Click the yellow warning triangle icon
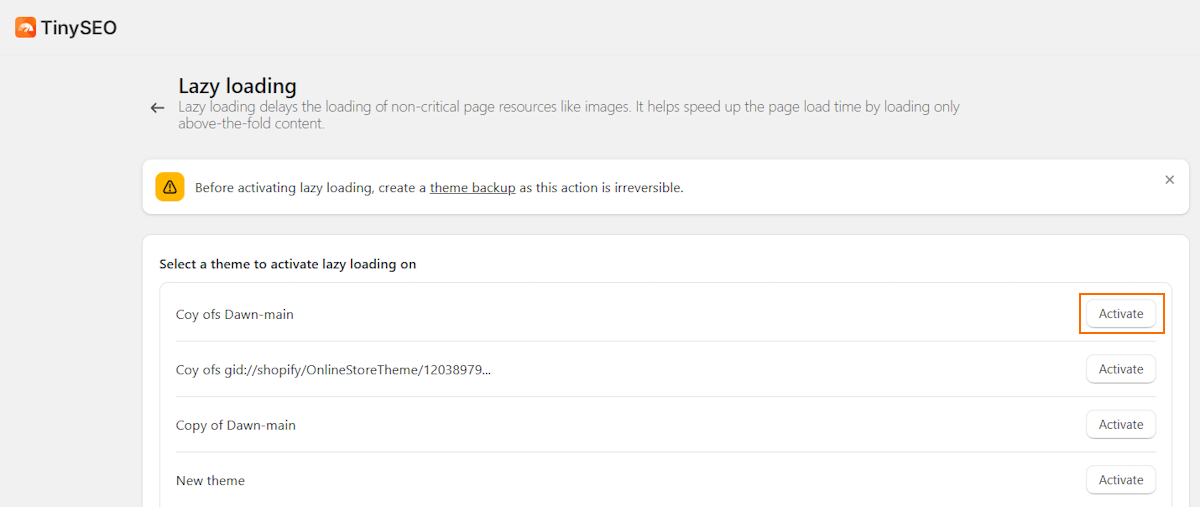This screenshot has width=1200, height=507. click(x=170, y=187)
